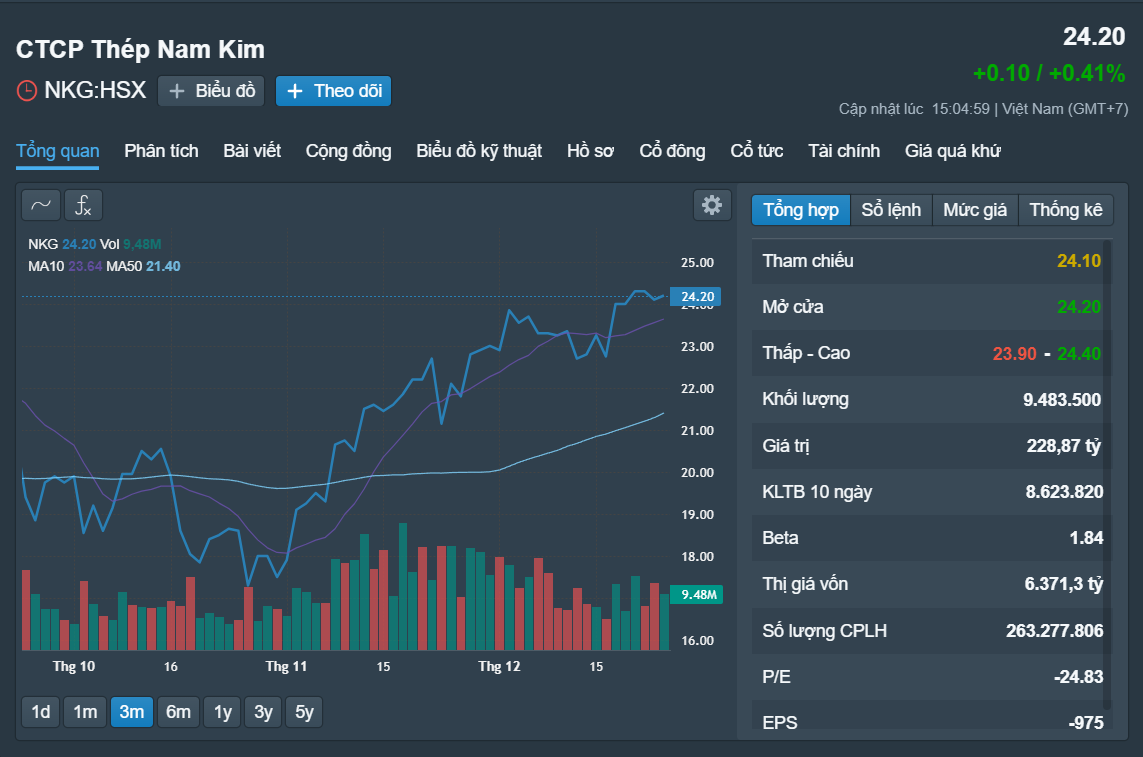This screenshot has height=757, width=1143.
Task: Open the Bài viết tab
Action: tap(252, 151)
